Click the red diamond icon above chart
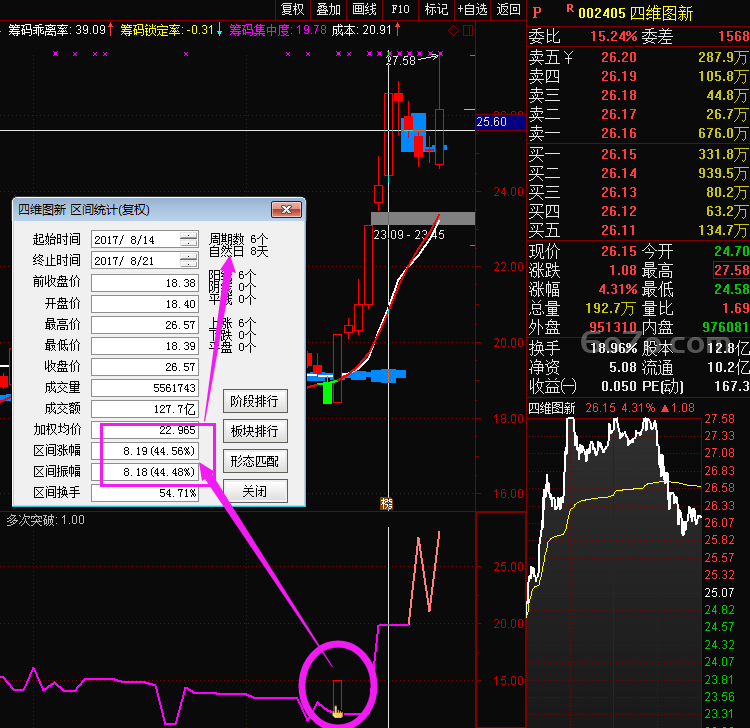Screen dimensions: 750x728 pos(453,31)
